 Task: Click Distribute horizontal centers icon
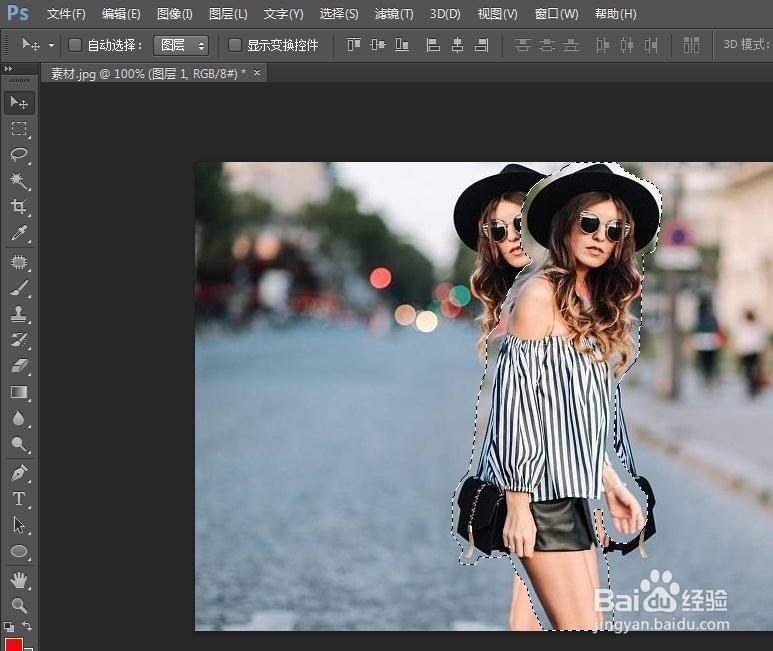(627, 45)
